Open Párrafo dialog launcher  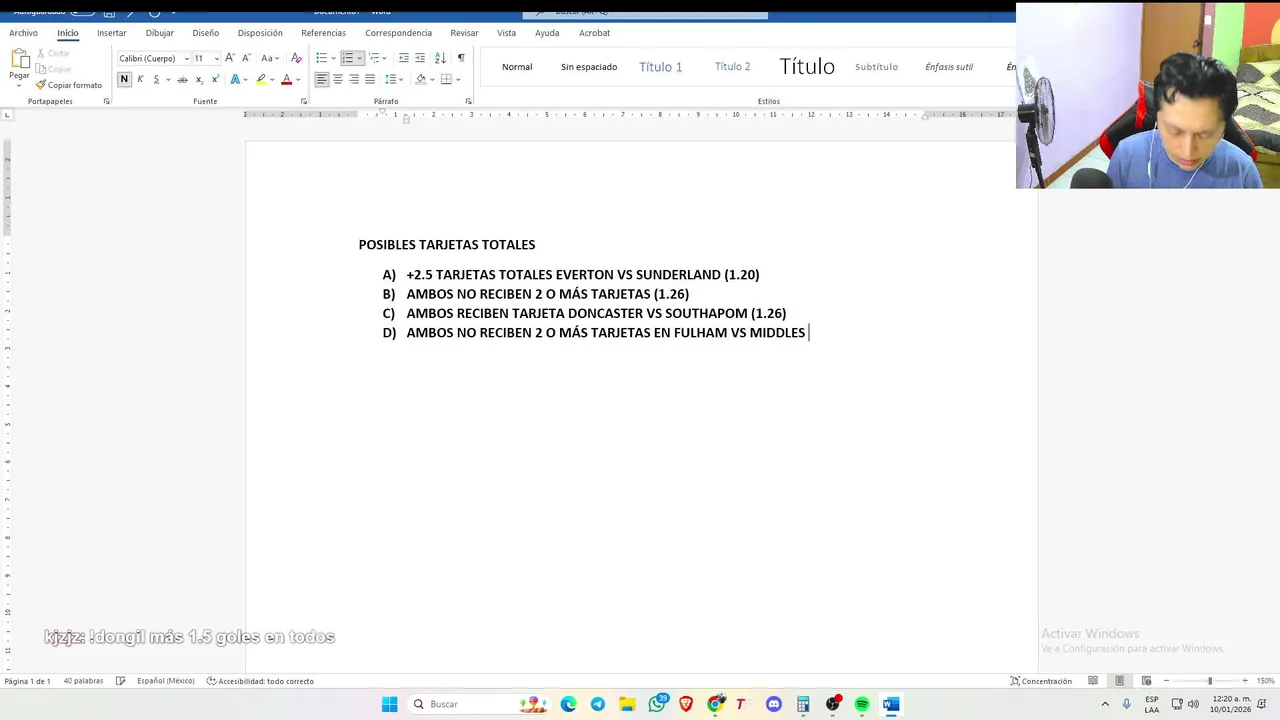pyautogui.click(x=469, y=101)
